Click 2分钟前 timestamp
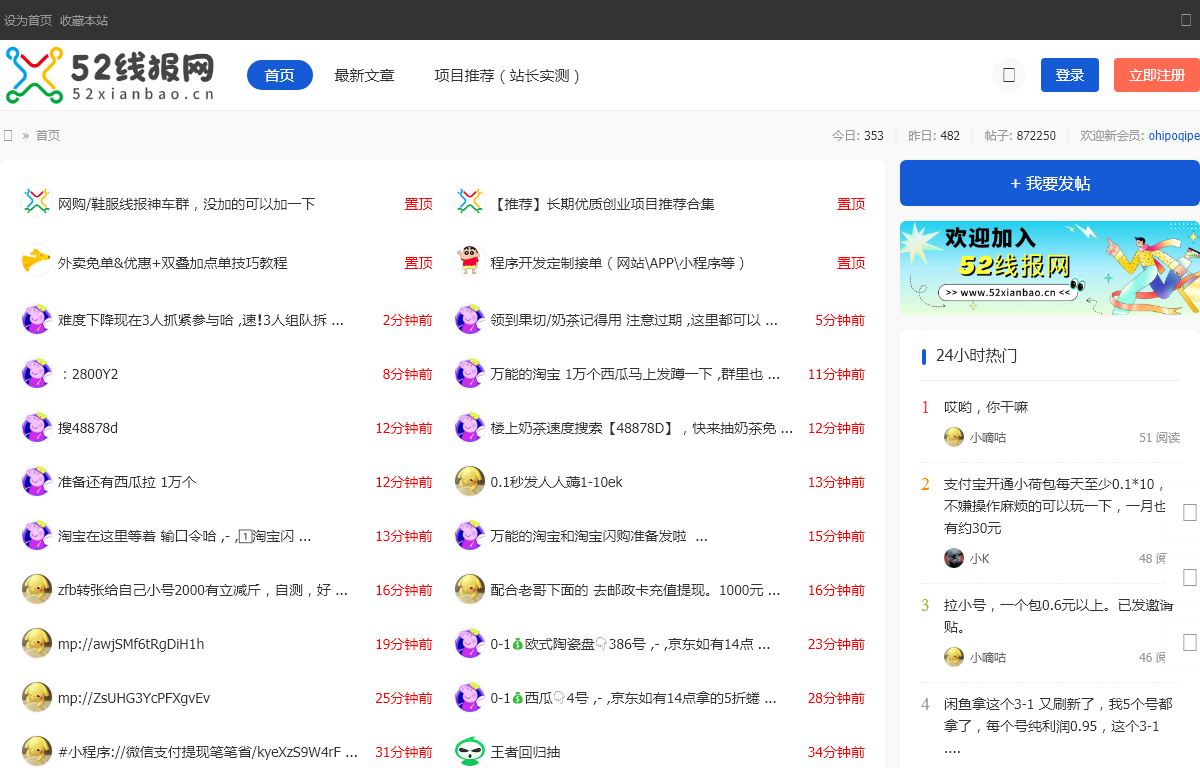The image size is (1200, 768). [x=407, y=320]
